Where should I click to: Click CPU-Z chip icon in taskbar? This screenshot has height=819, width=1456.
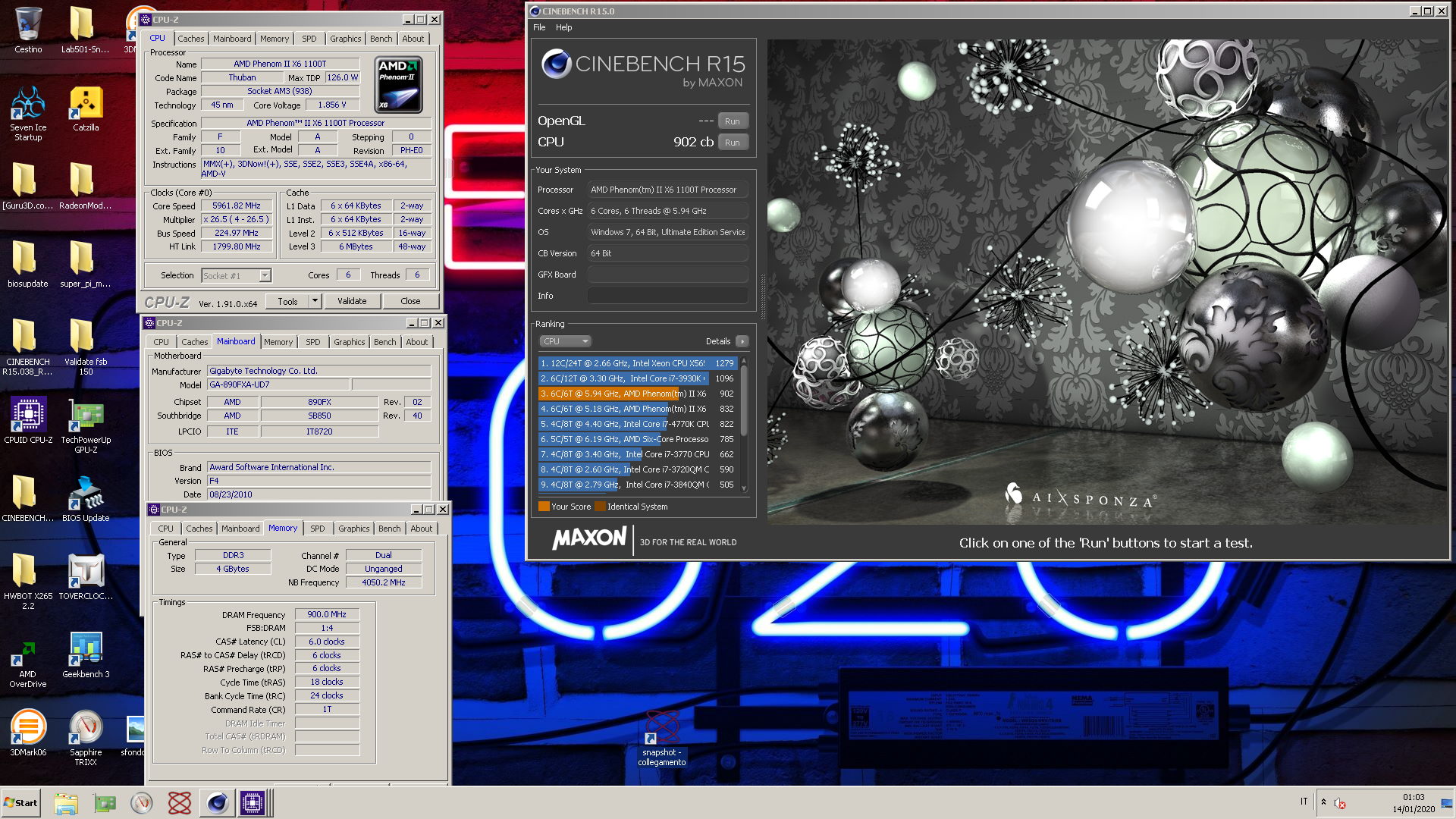coord(253,802)
